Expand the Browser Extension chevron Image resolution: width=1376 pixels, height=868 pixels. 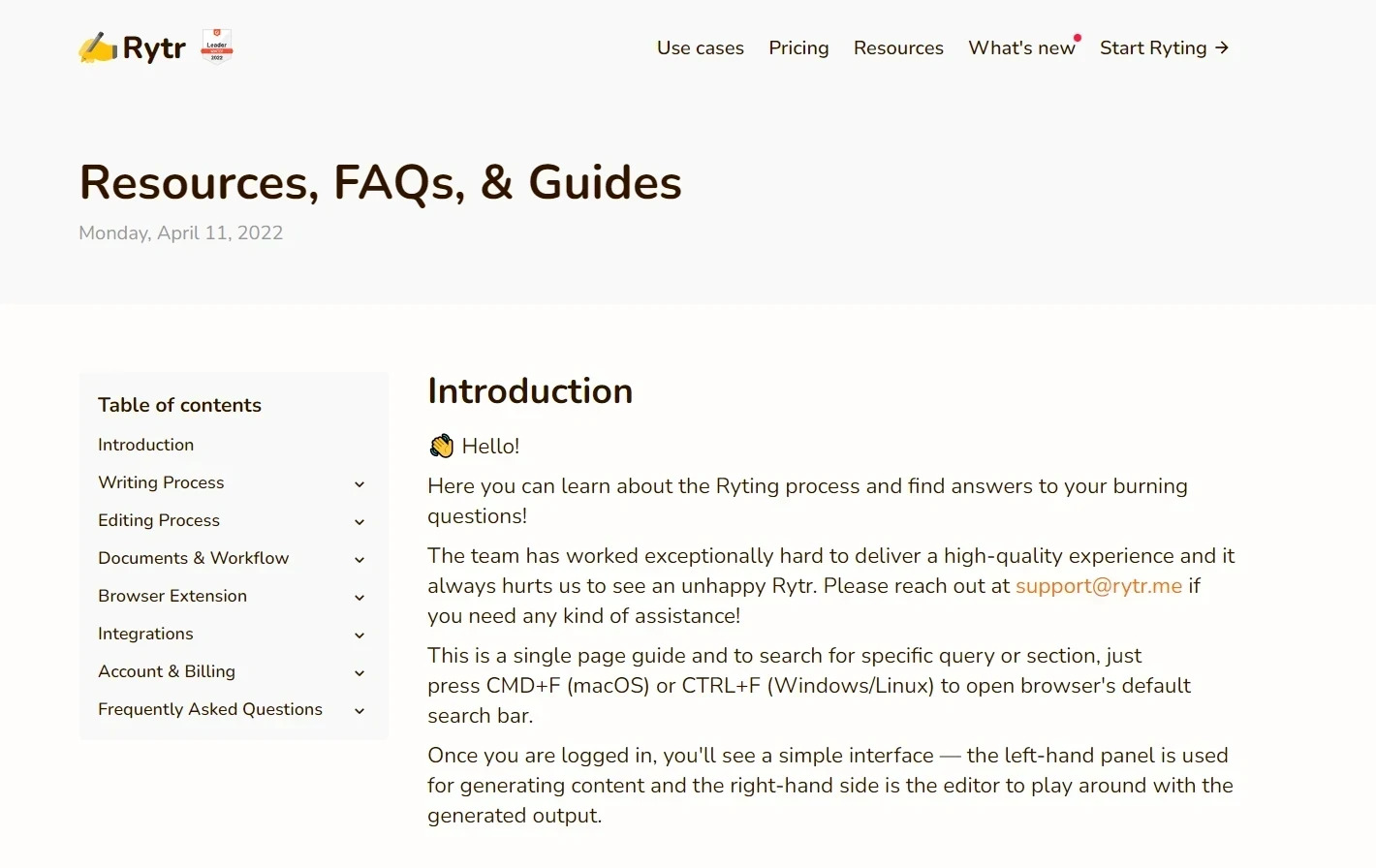[x=360, y=597]
